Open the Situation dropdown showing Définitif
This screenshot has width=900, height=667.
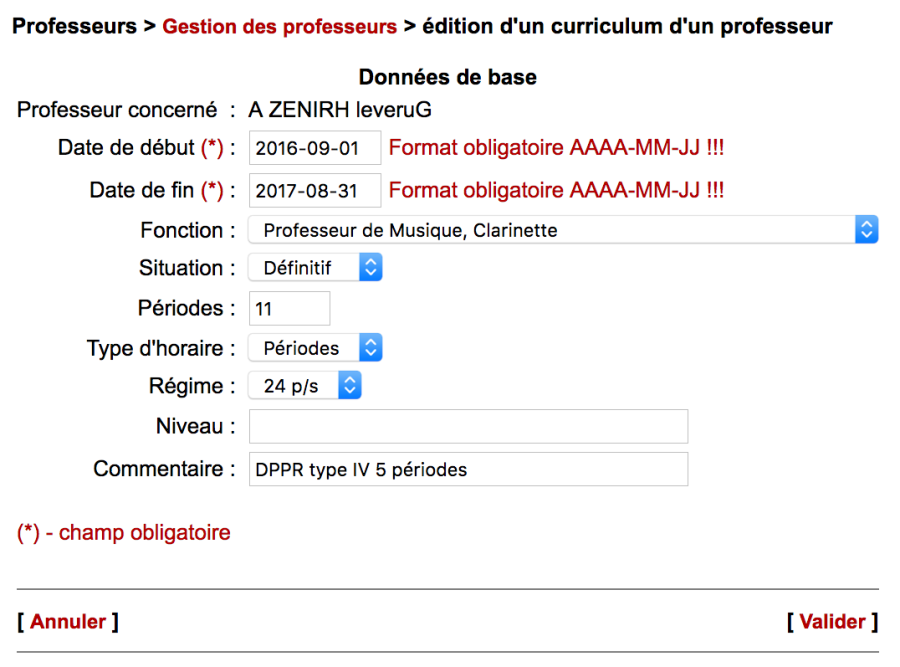pyautogui.click(x=315, y=267)
